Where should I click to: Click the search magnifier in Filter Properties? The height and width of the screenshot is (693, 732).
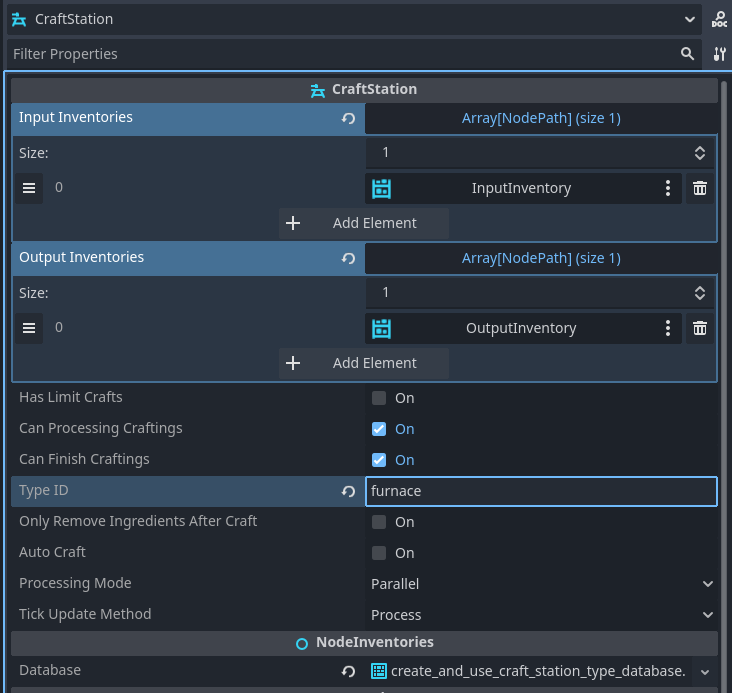pos(687,54)
